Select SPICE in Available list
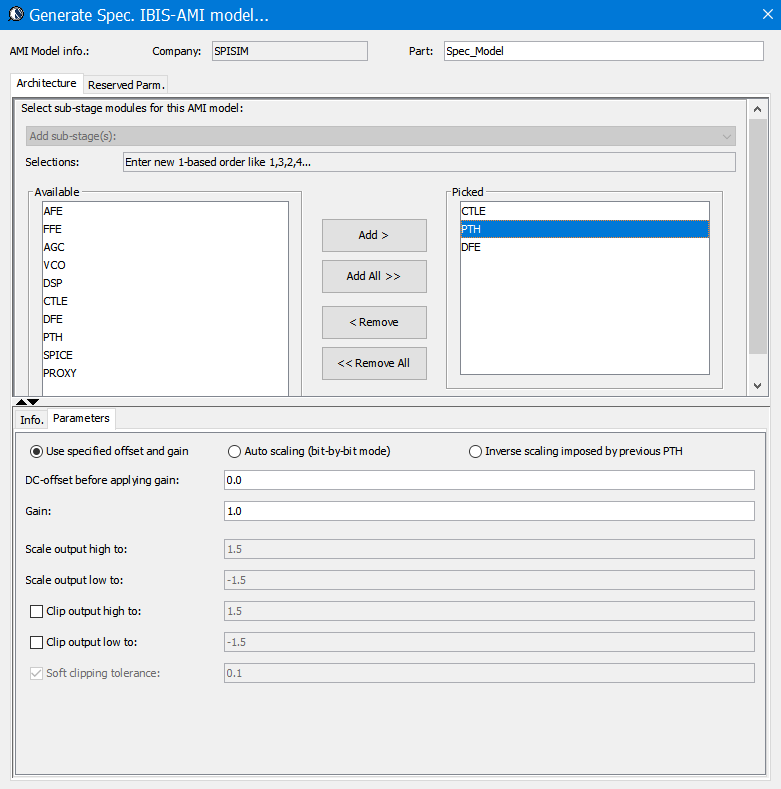 (x=58, y=355)
